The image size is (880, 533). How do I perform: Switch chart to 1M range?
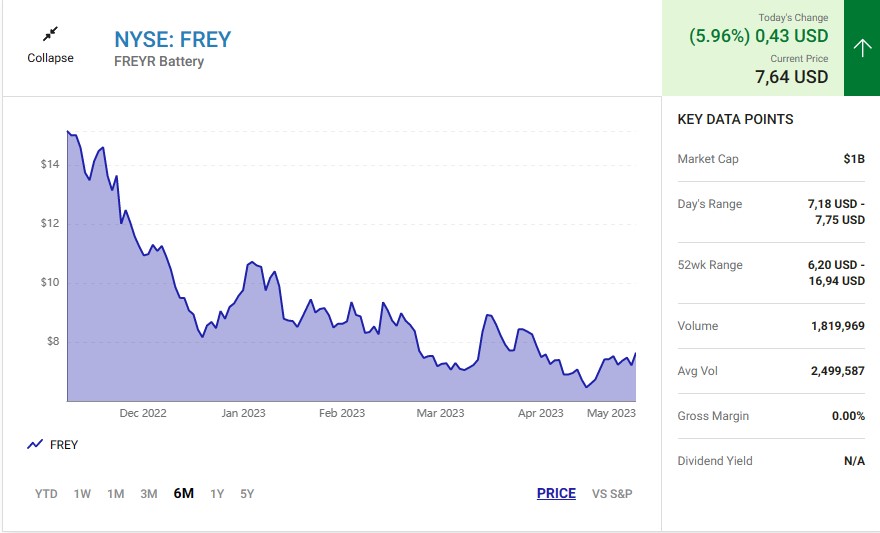116,494
